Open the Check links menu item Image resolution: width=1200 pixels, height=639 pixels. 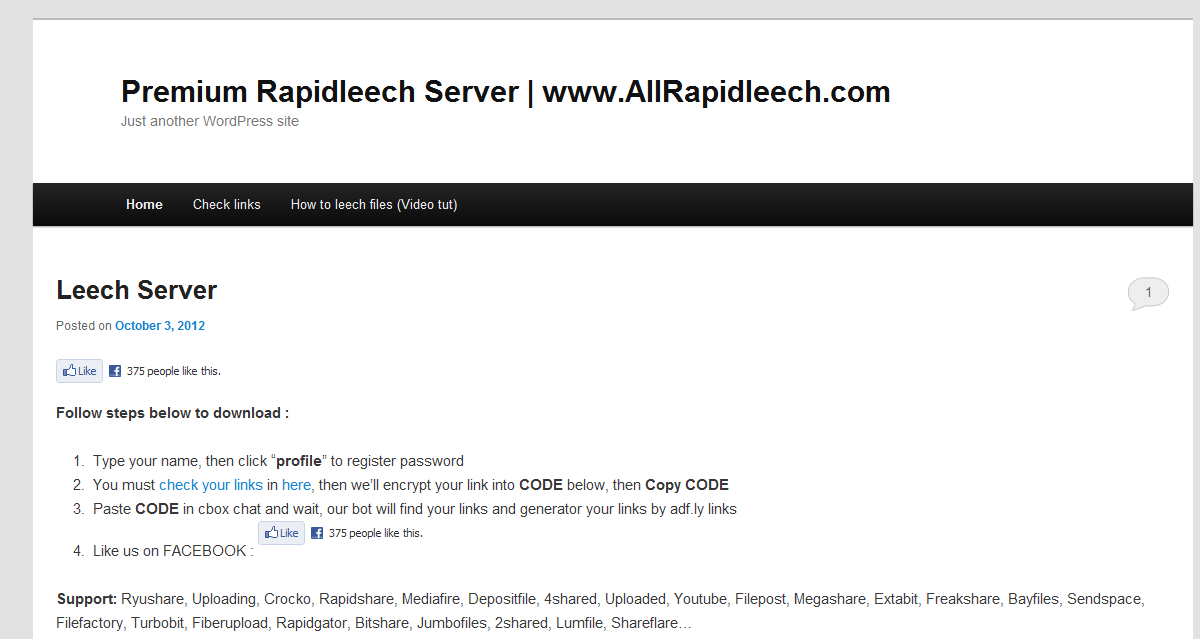pyautogui.click(x=227, y=204)
